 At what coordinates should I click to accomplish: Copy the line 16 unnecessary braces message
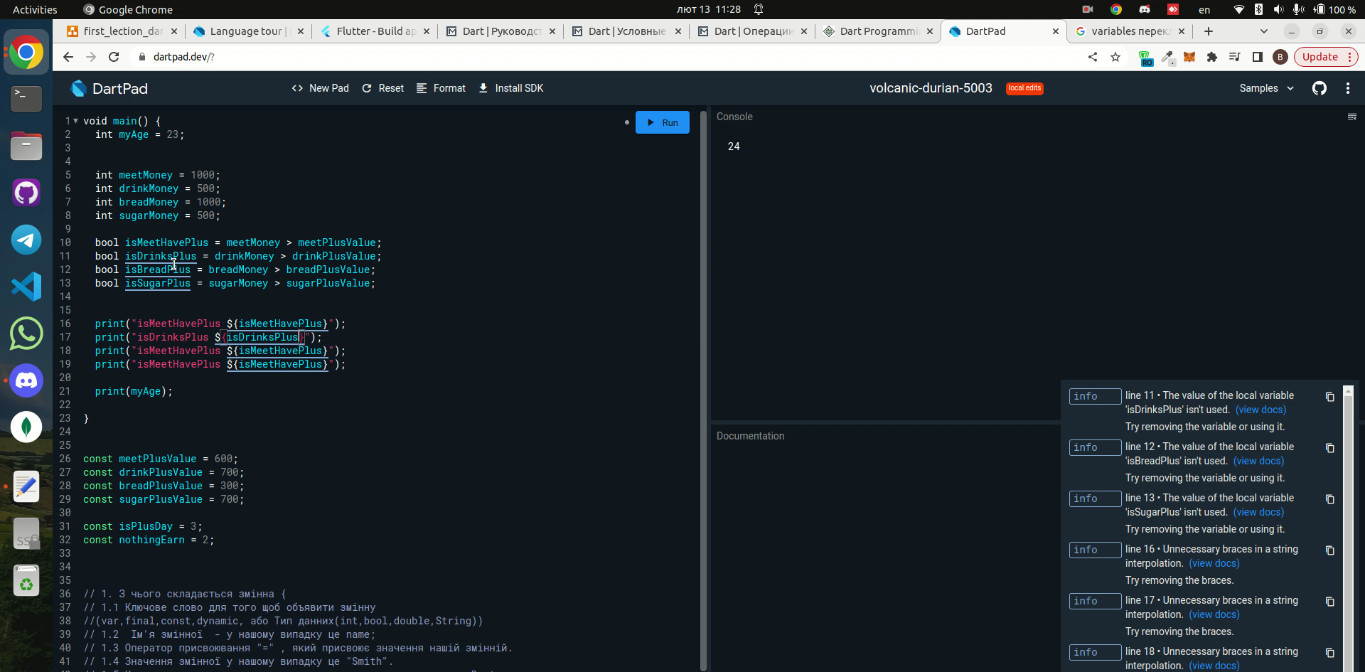[1330, 550]
